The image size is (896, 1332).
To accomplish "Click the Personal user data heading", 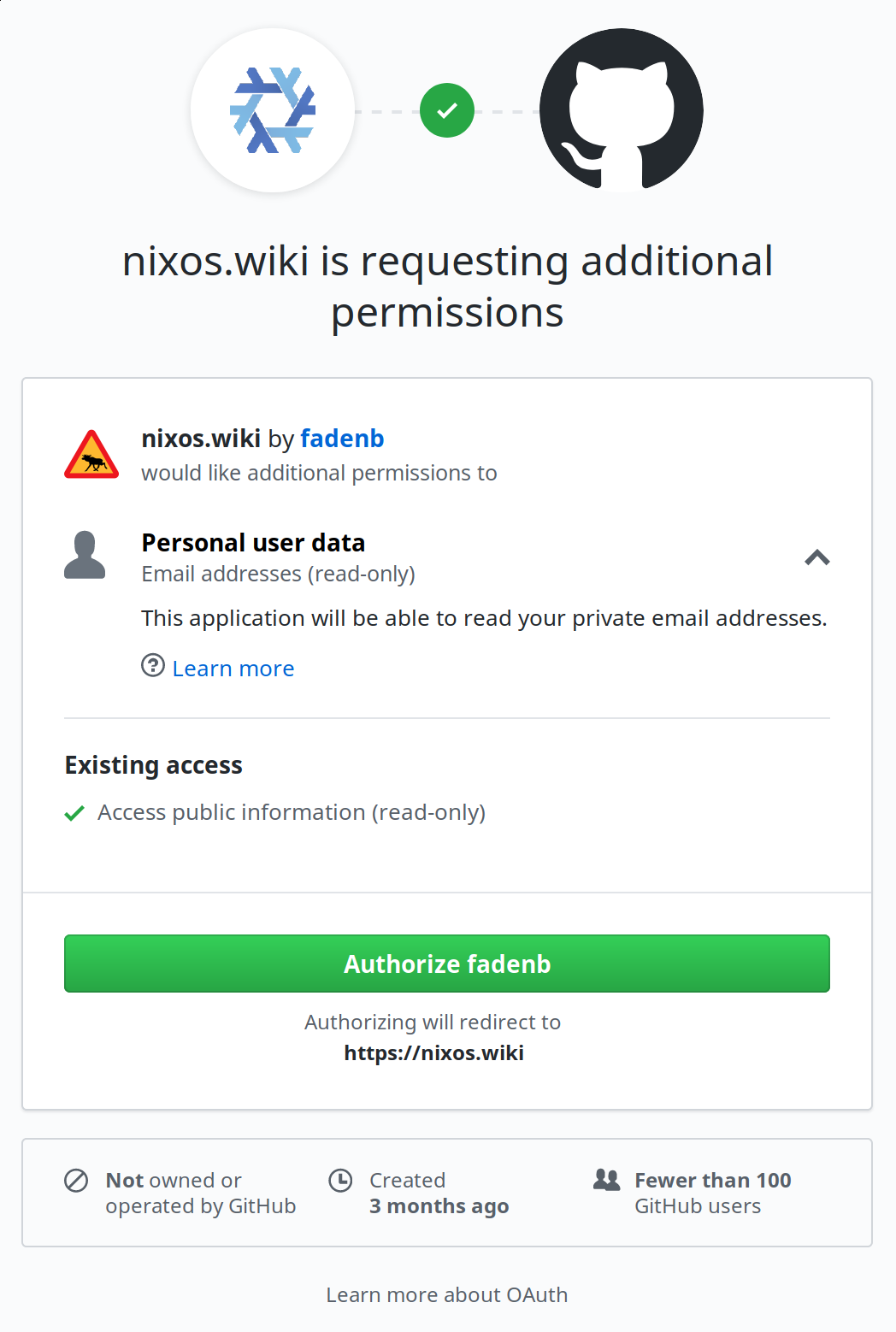I will point(253,543).
